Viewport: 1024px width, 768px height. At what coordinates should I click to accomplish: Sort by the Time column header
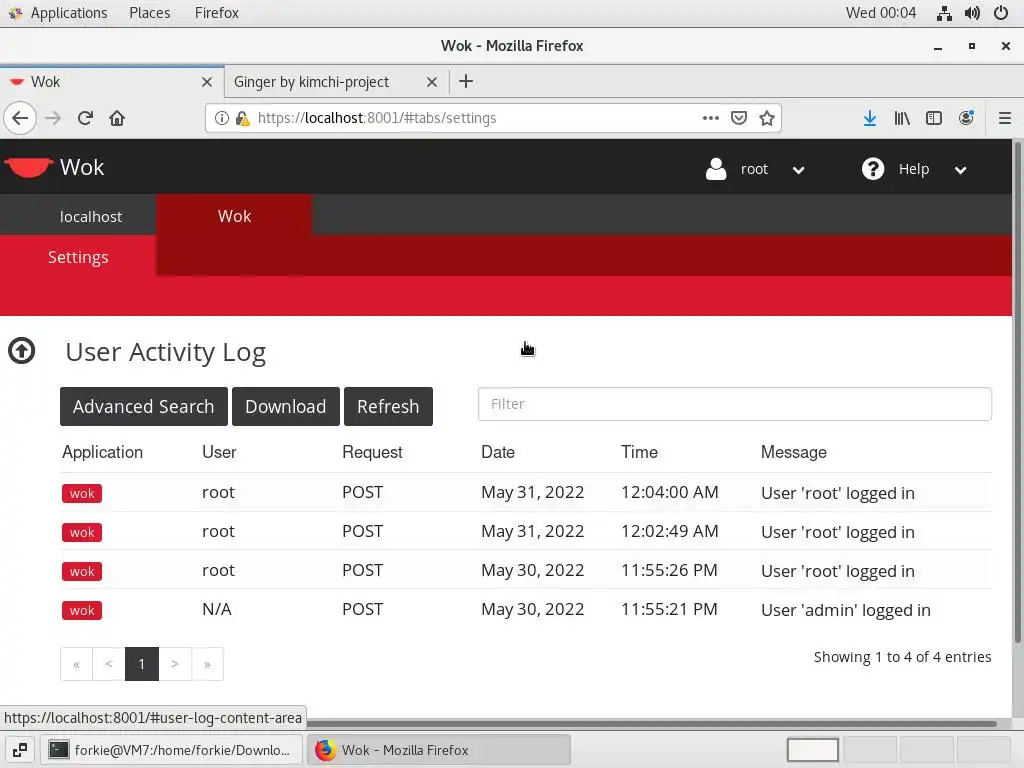[x=639, y=452]
